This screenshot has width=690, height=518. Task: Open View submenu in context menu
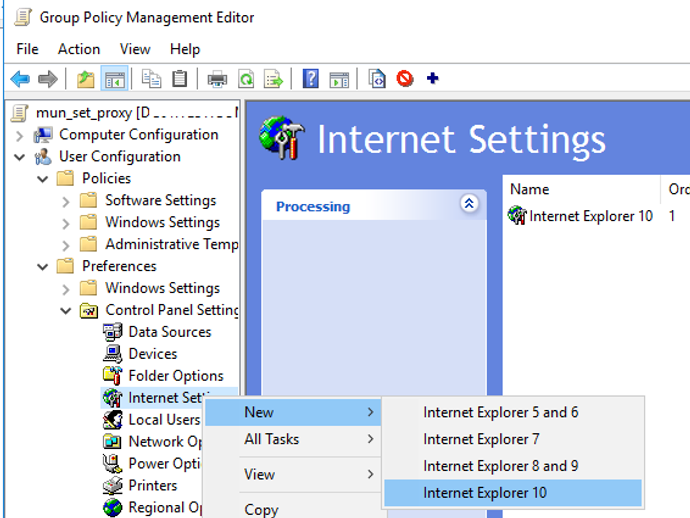tap(293, 474)
